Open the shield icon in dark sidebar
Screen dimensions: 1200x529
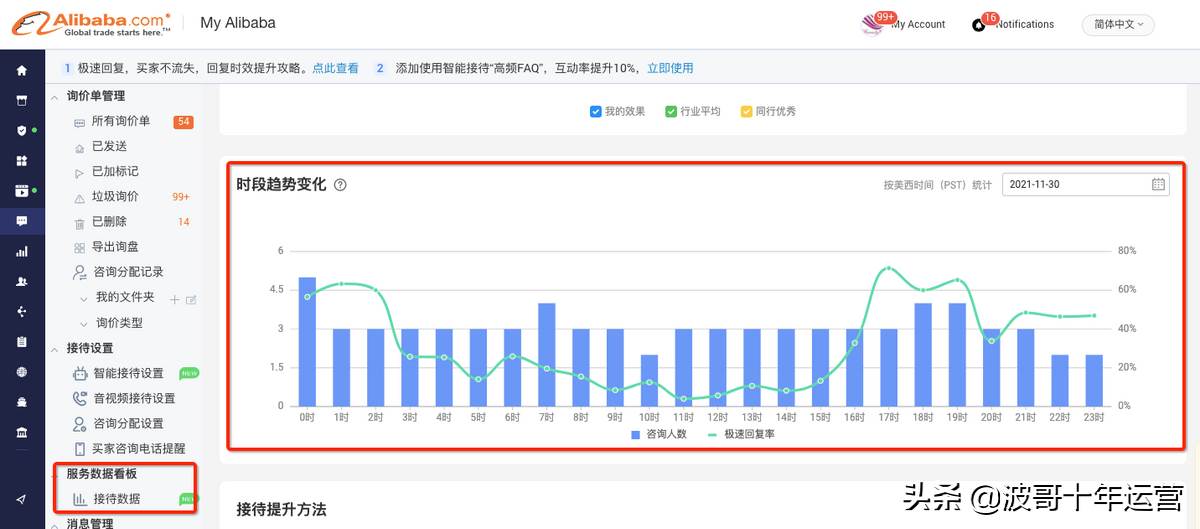pos(22,131)
